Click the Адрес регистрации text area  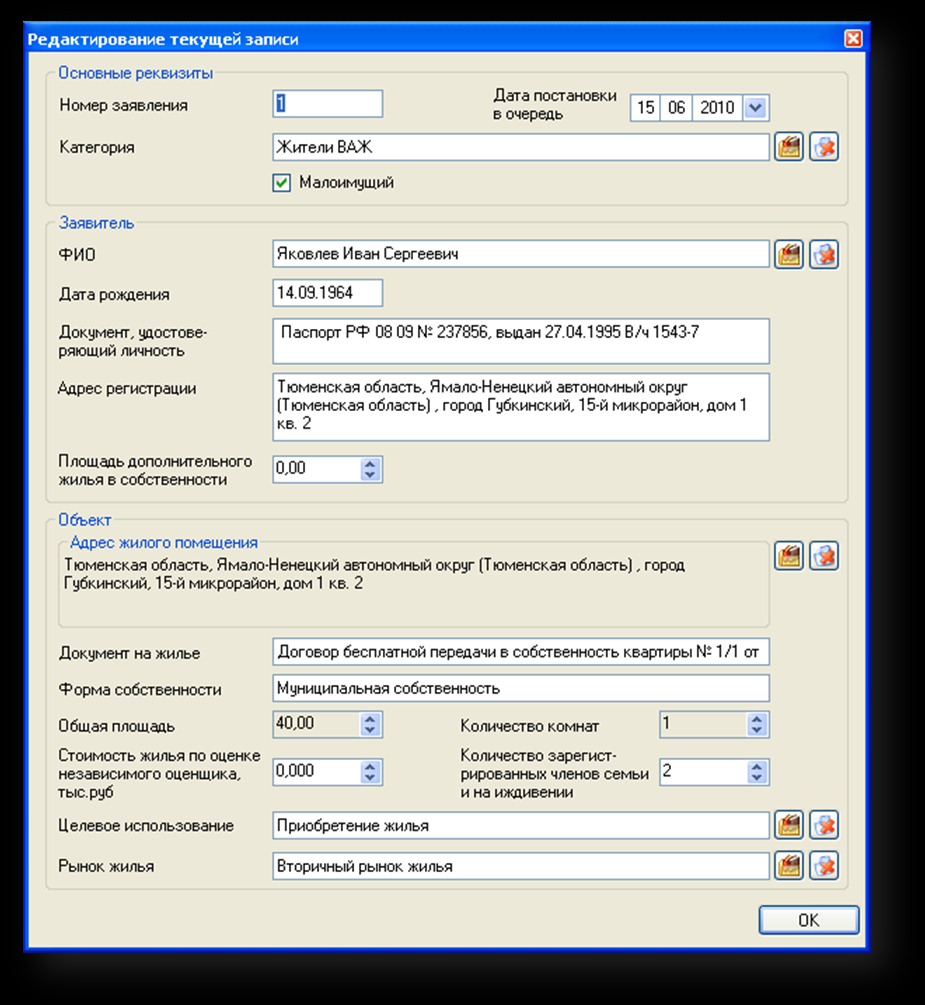[x=521, y=407]
